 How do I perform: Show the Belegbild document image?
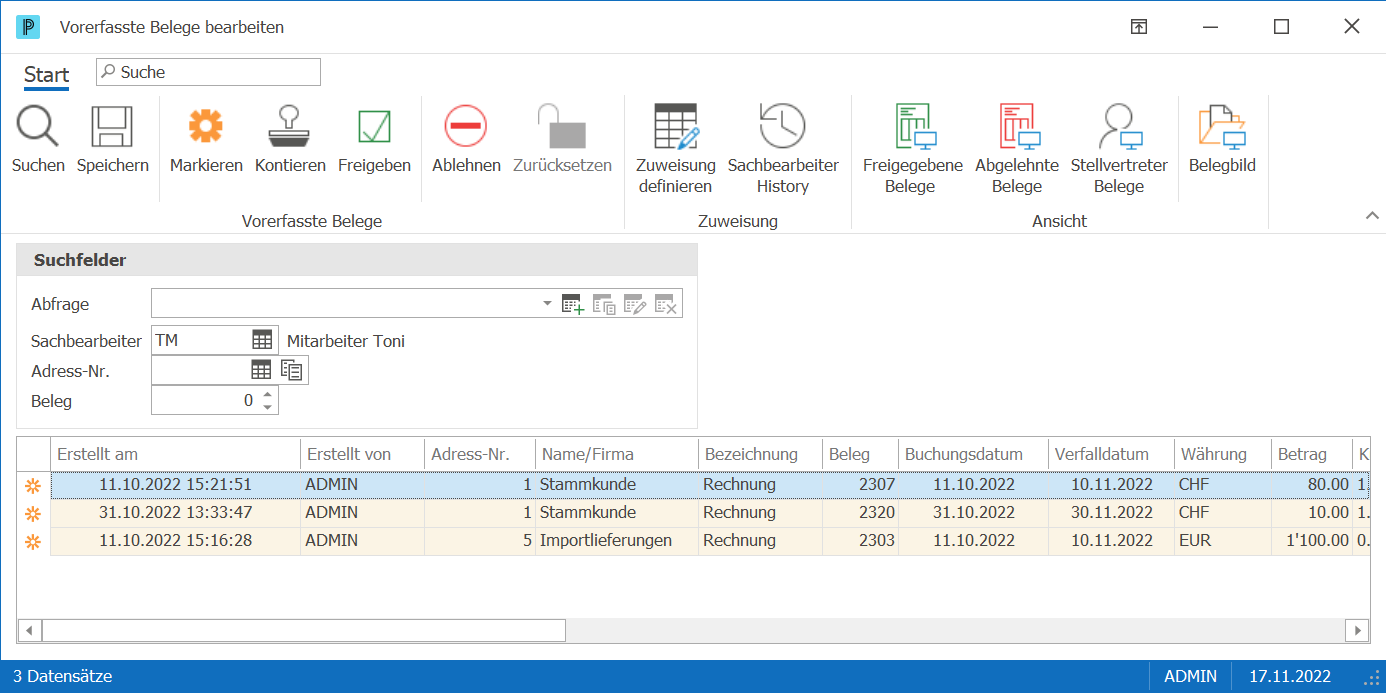1222,127
